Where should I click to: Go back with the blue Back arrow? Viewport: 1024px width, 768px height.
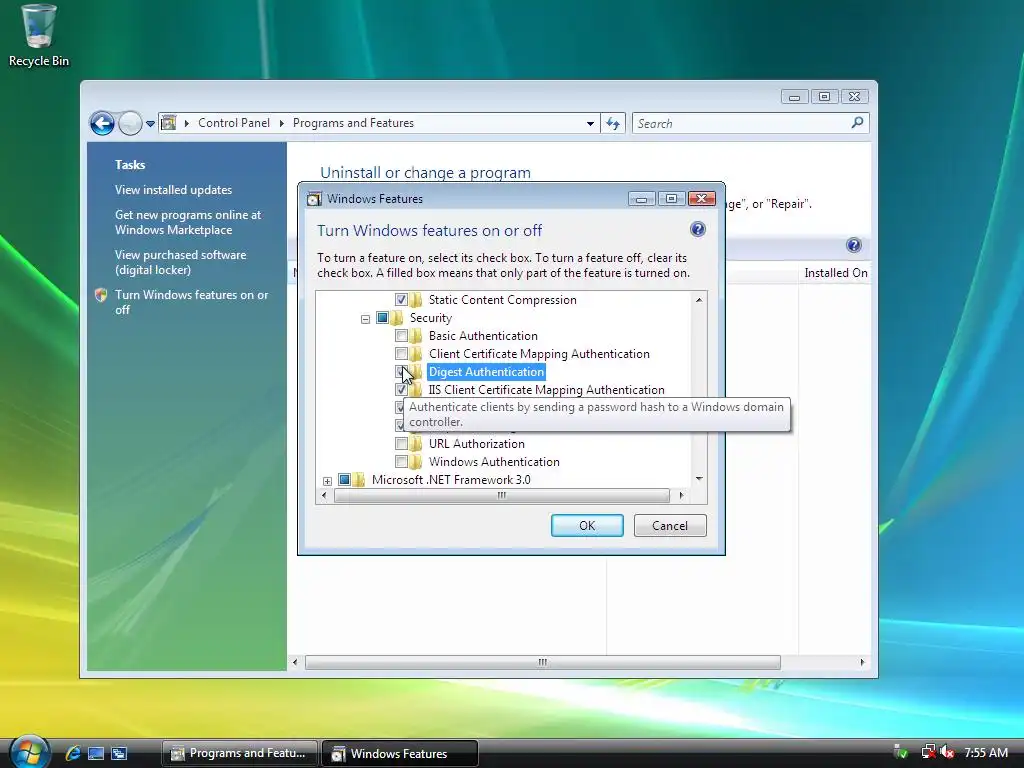click(102, 123)
